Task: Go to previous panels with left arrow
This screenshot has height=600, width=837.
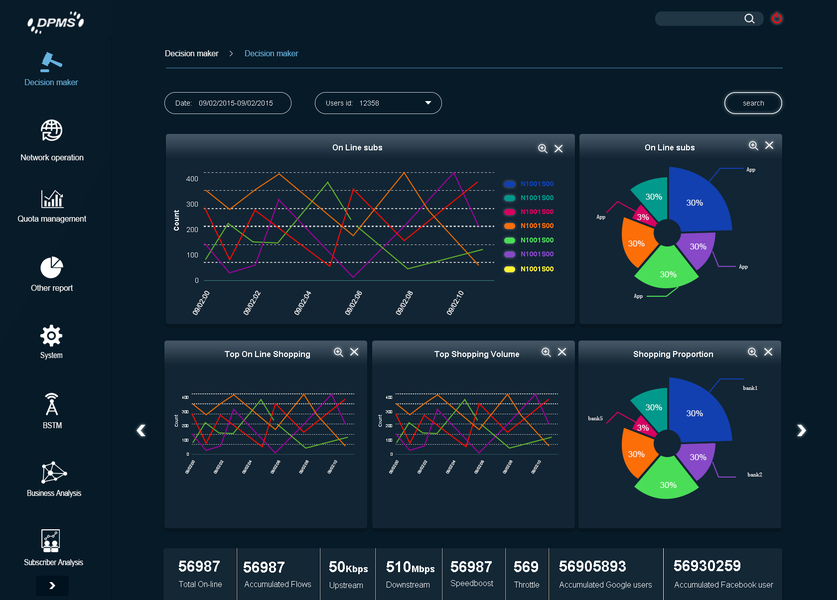Action: click(x=141, y=430)
